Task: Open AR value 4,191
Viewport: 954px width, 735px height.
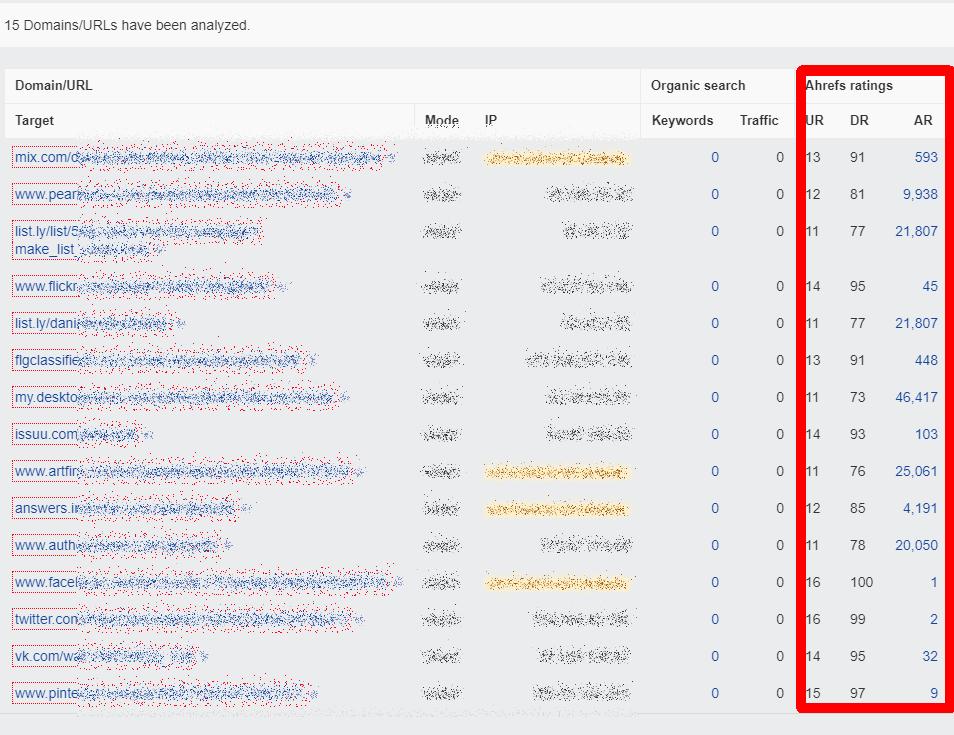Action: (920, 509)
